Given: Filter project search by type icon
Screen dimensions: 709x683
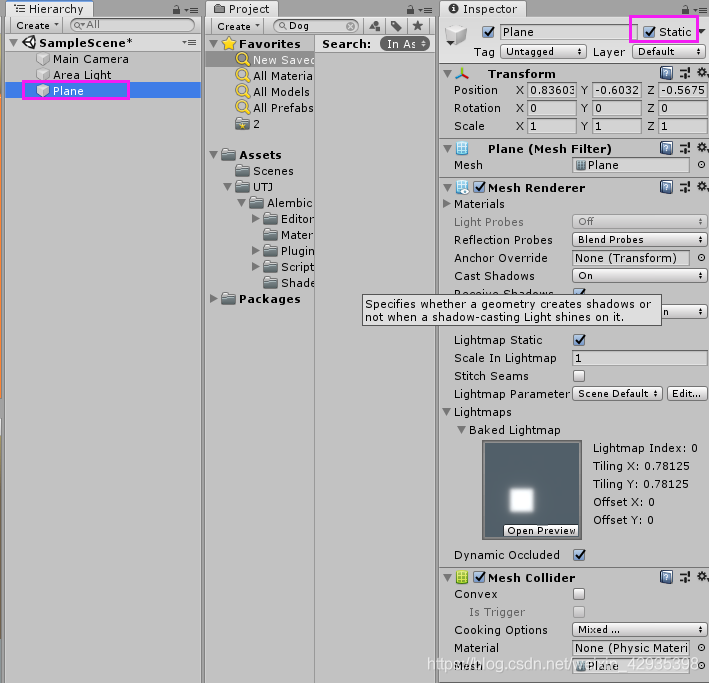Looking at the screenshot, I should (374, 26).
